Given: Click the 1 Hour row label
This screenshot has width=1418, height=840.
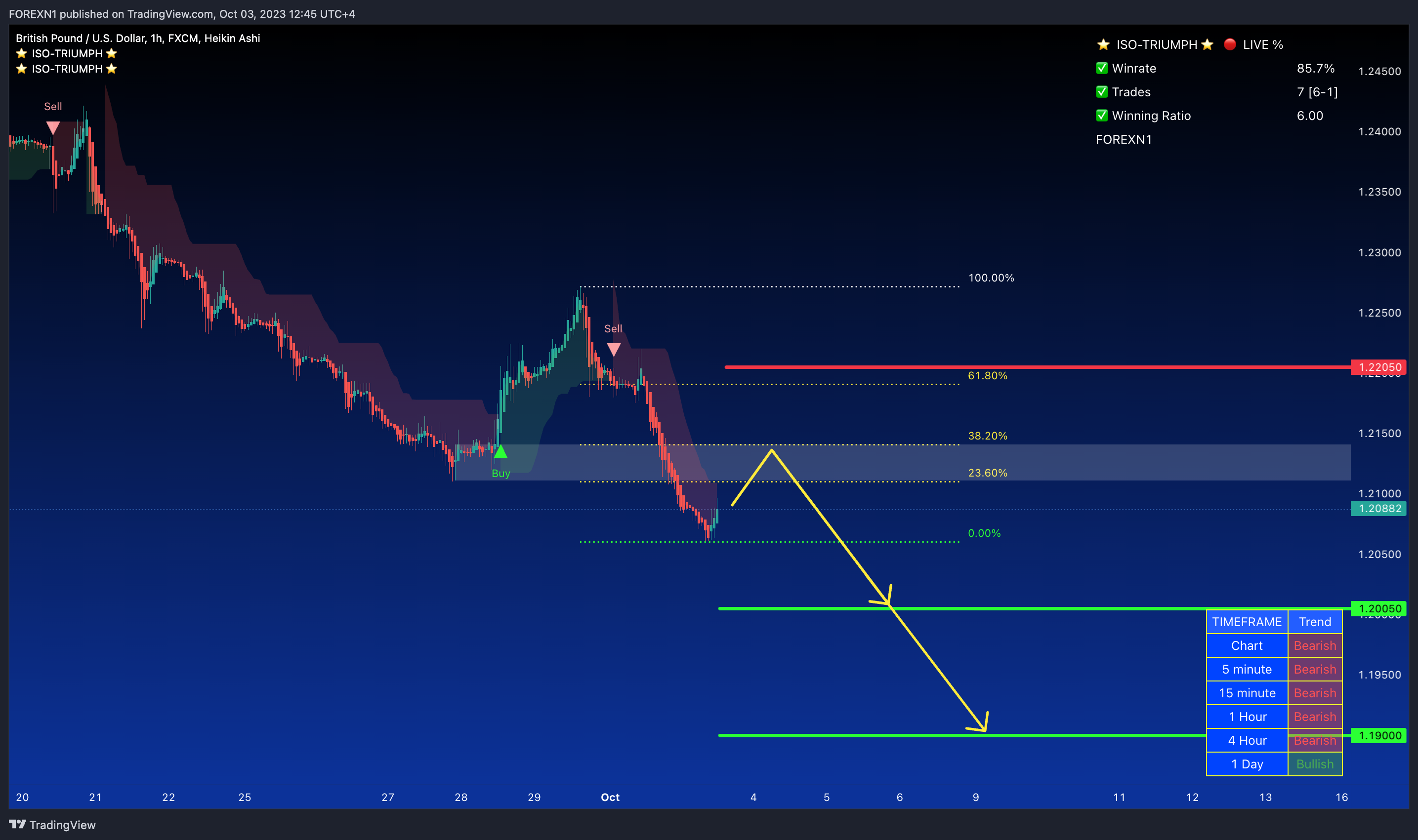Looking at the screenshot, I should pyautogui.click(x=1247, y=717).
